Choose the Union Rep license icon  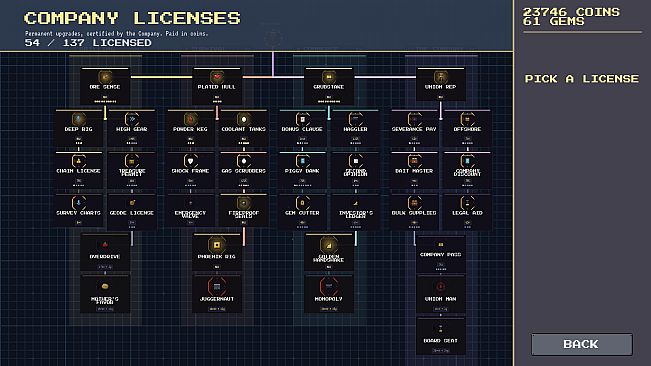click(x=441, y=77)
